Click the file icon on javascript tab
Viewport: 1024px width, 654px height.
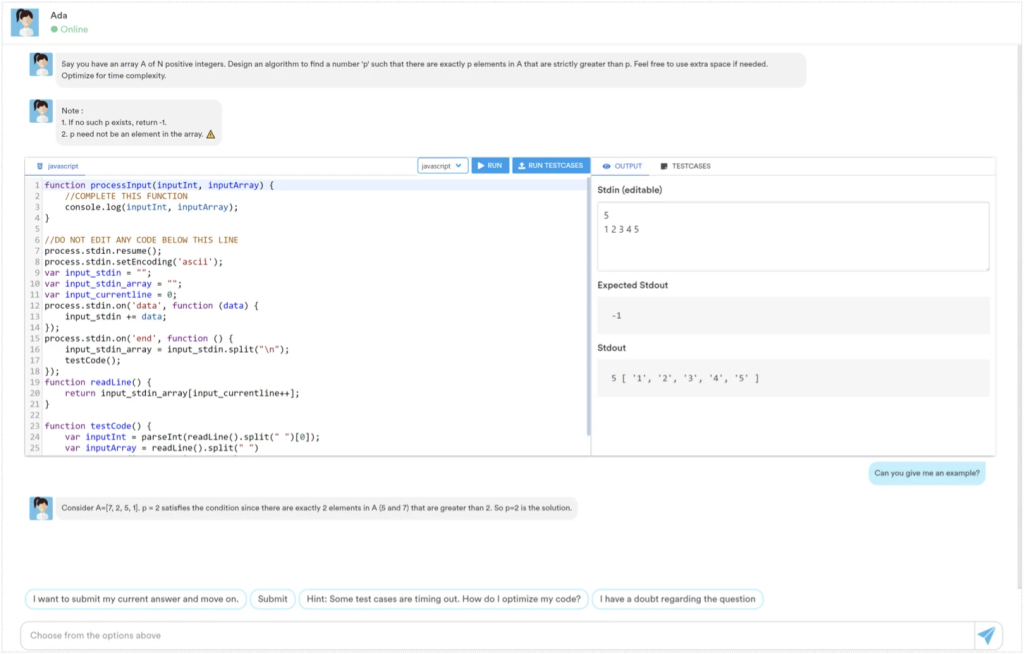(40, 166)
